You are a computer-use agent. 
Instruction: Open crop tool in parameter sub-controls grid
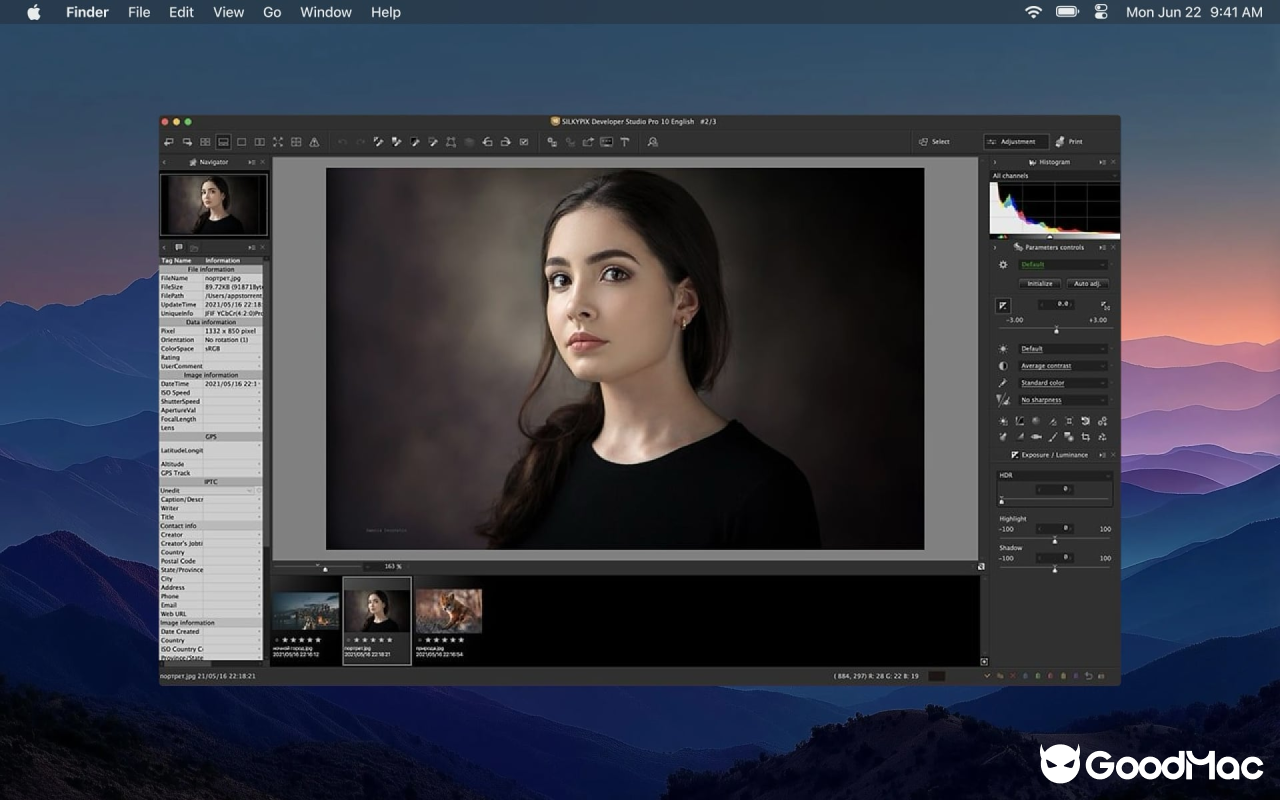pyautogui.click(x=1085, y=437)
